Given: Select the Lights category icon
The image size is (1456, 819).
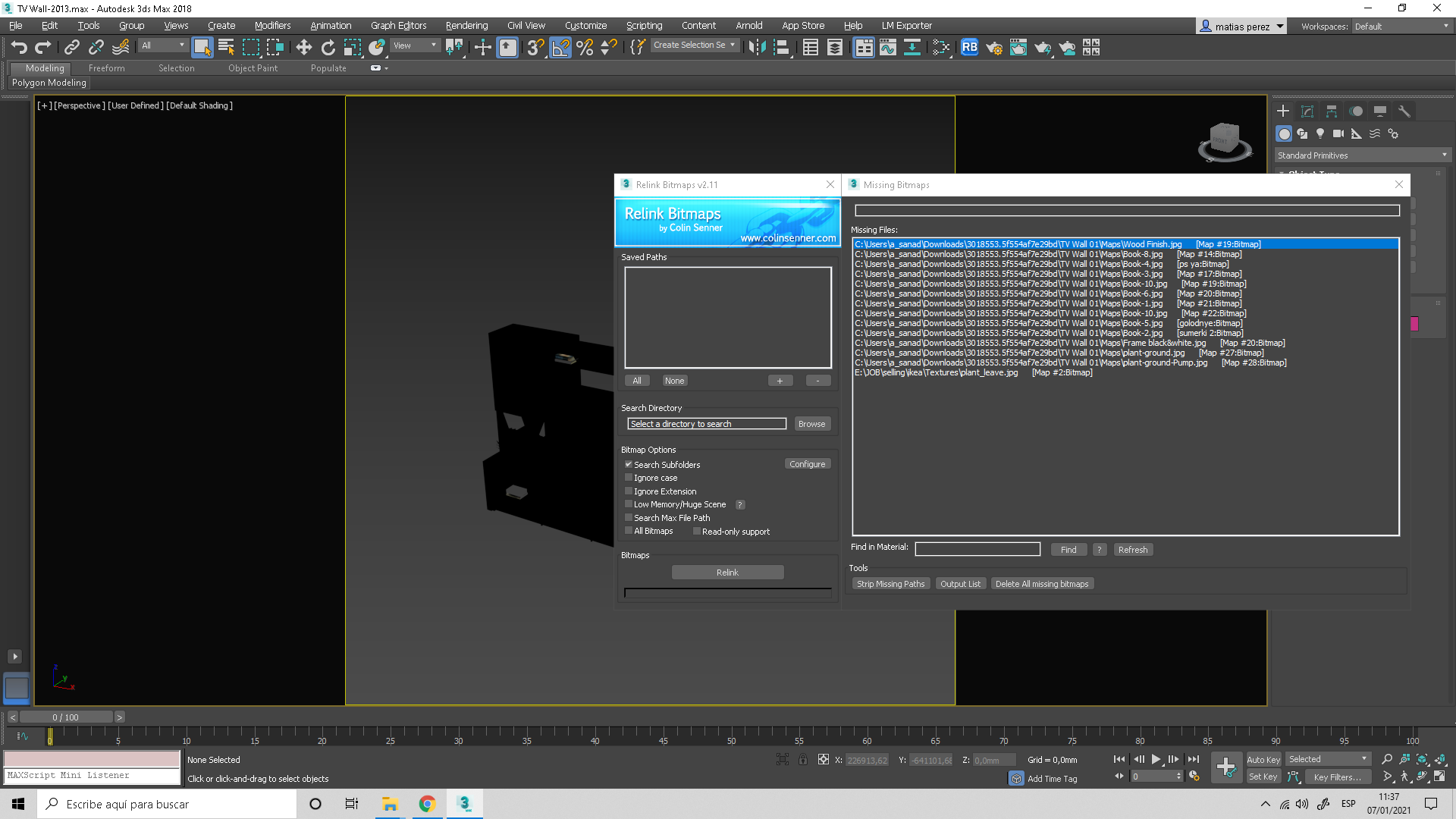Looking at the screenshot, I should click(1320, 133).
